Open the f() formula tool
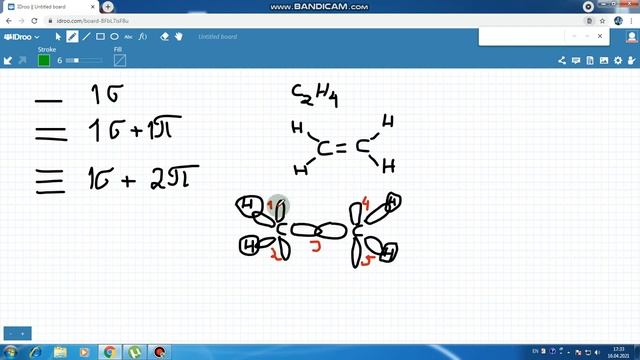The image size is (640, 360). point(142,37)
